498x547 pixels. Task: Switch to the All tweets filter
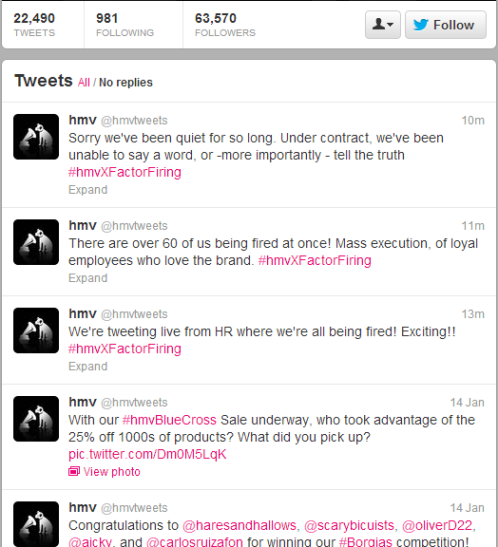click(x=84, y=82)
